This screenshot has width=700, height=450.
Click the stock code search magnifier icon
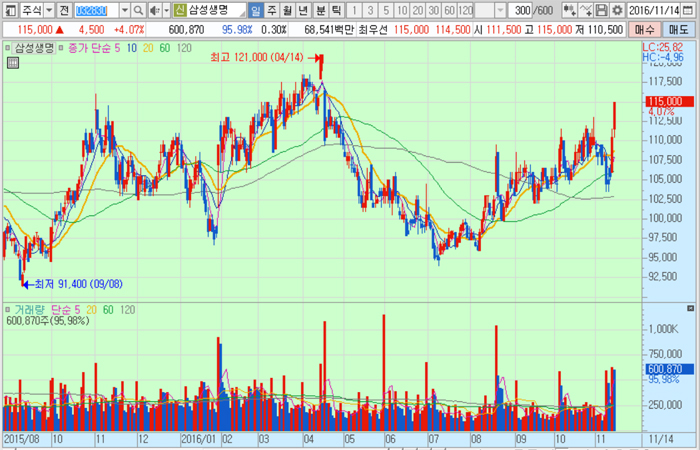[x=137, y=10]
